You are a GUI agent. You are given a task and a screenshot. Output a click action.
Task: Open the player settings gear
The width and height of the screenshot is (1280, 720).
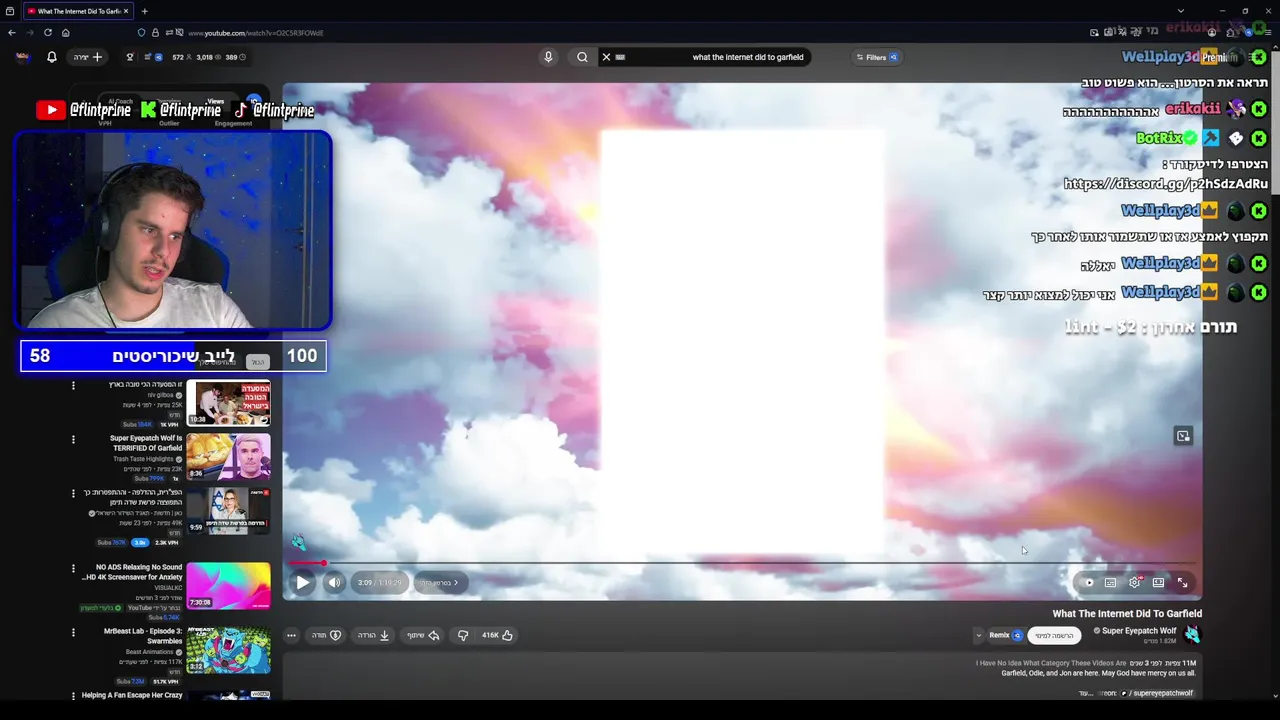coord(1135,582)
